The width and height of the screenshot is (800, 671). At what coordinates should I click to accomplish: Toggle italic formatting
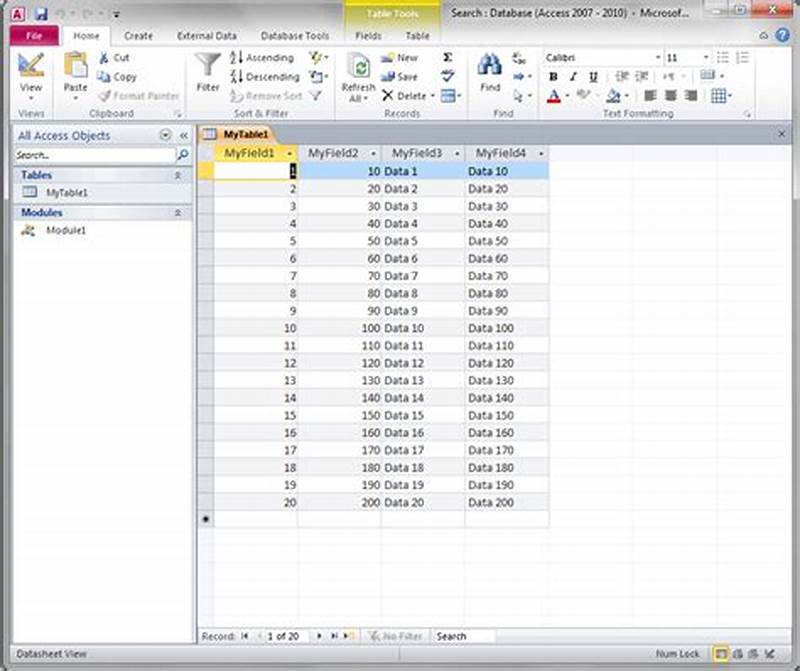573,77
